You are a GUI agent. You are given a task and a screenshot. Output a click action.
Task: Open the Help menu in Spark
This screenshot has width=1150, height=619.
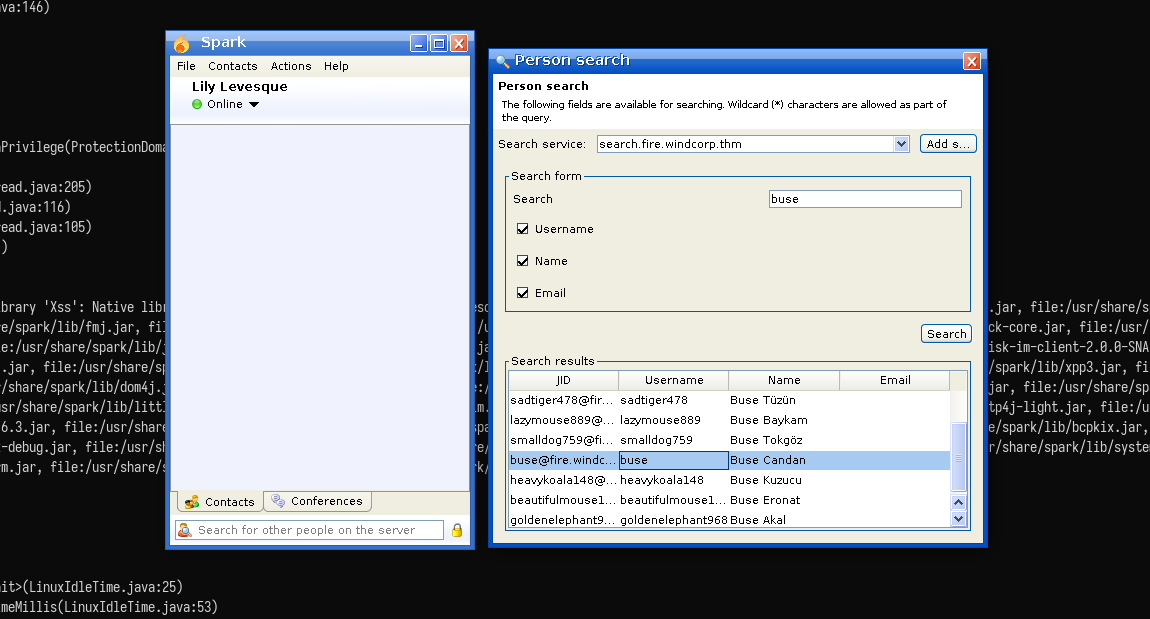336,66
